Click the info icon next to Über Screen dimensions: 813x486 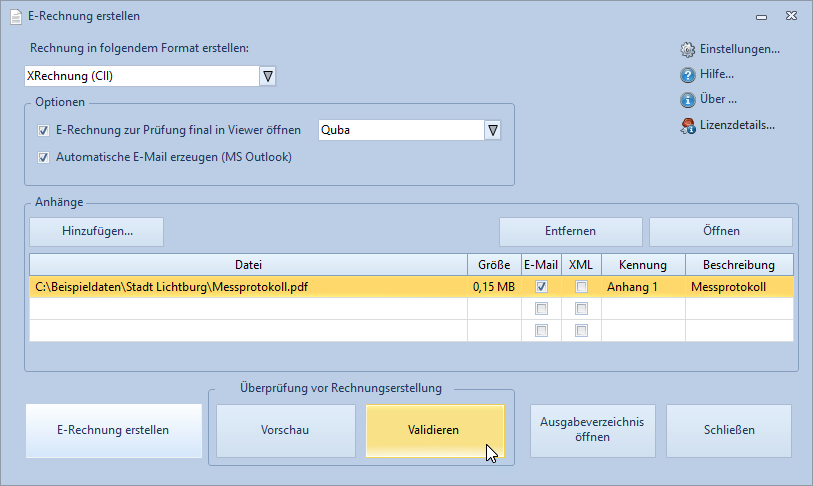point(688,100)
